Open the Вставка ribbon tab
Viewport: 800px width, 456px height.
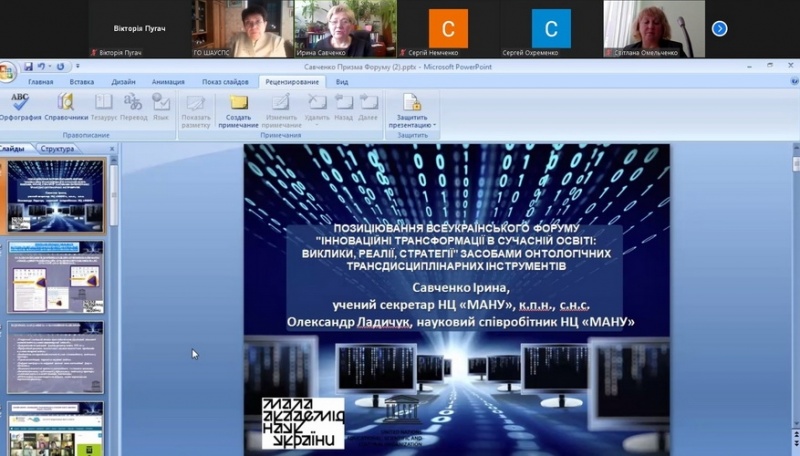[82, 82]
